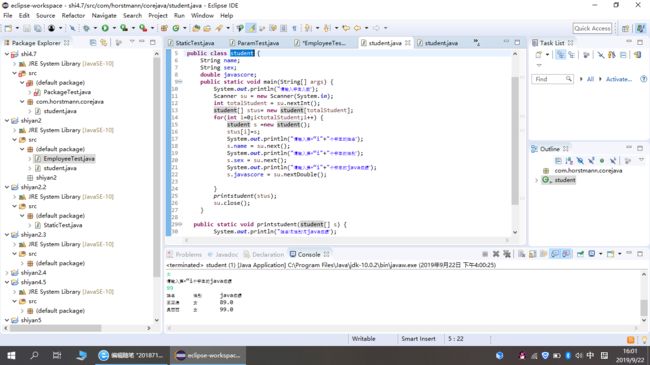Toggle Categorized view in Task List
The width and height of the screenshot is (650, 365).
point(560,55)
